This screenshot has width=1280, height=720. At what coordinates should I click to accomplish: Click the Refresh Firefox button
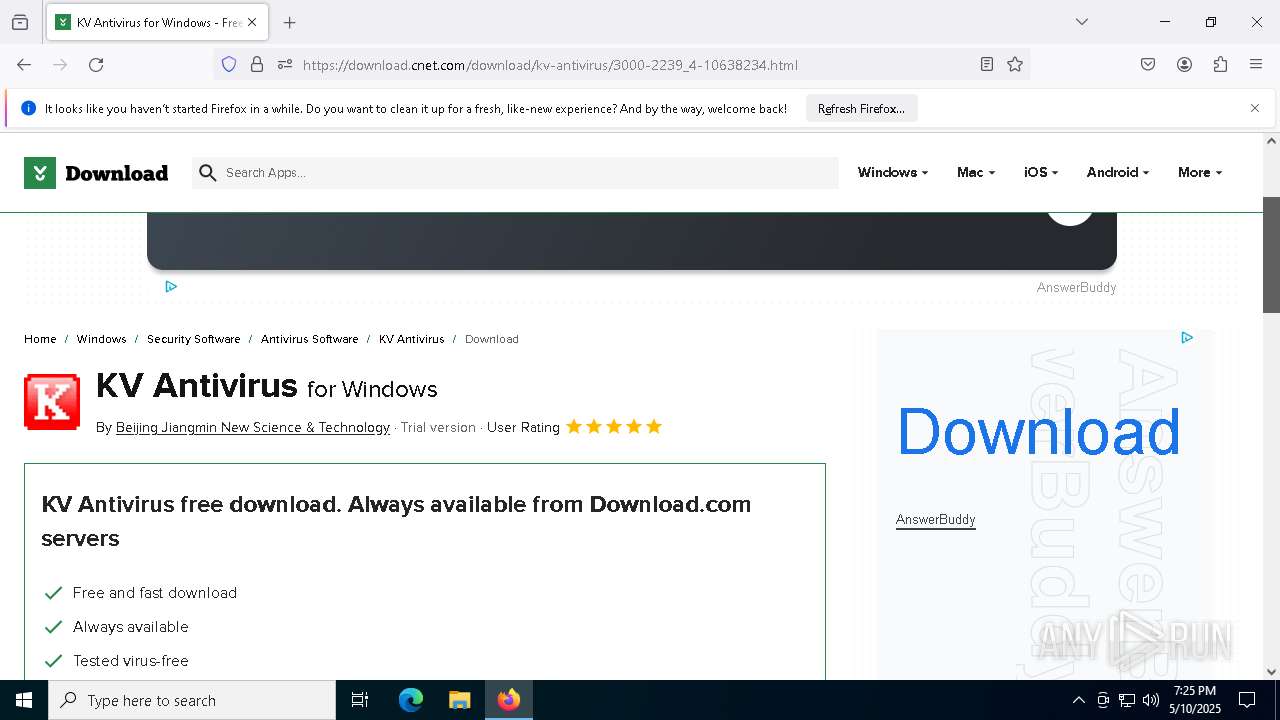click(861, 109)
